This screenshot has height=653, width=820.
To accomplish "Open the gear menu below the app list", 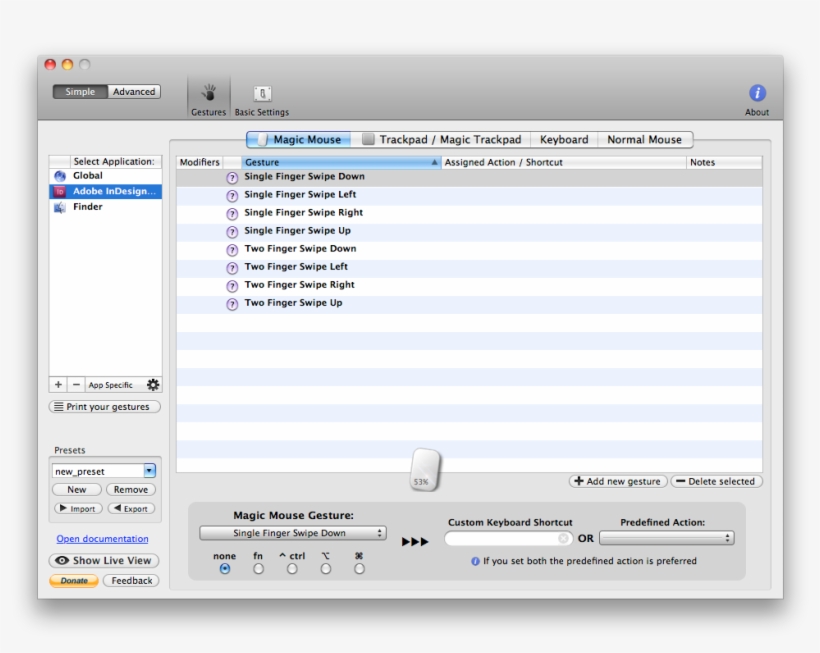I will pos(155,384).
